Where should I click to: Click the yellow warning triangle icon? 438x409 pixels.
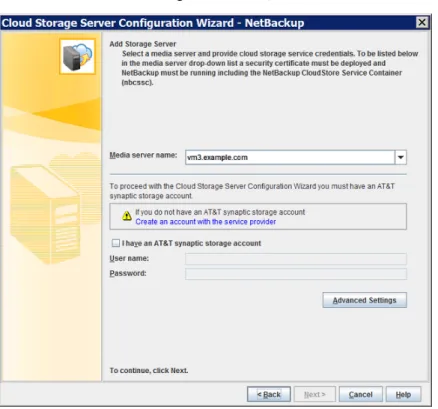click(126, 216)
